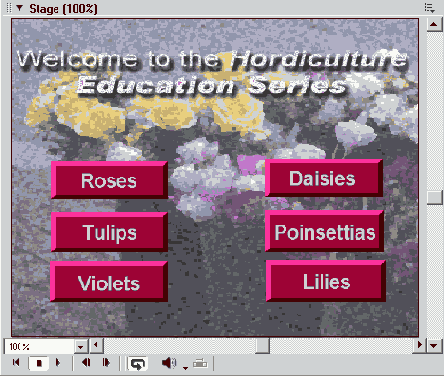Open the zoom percentage dropdown

[x=81, y=346]
